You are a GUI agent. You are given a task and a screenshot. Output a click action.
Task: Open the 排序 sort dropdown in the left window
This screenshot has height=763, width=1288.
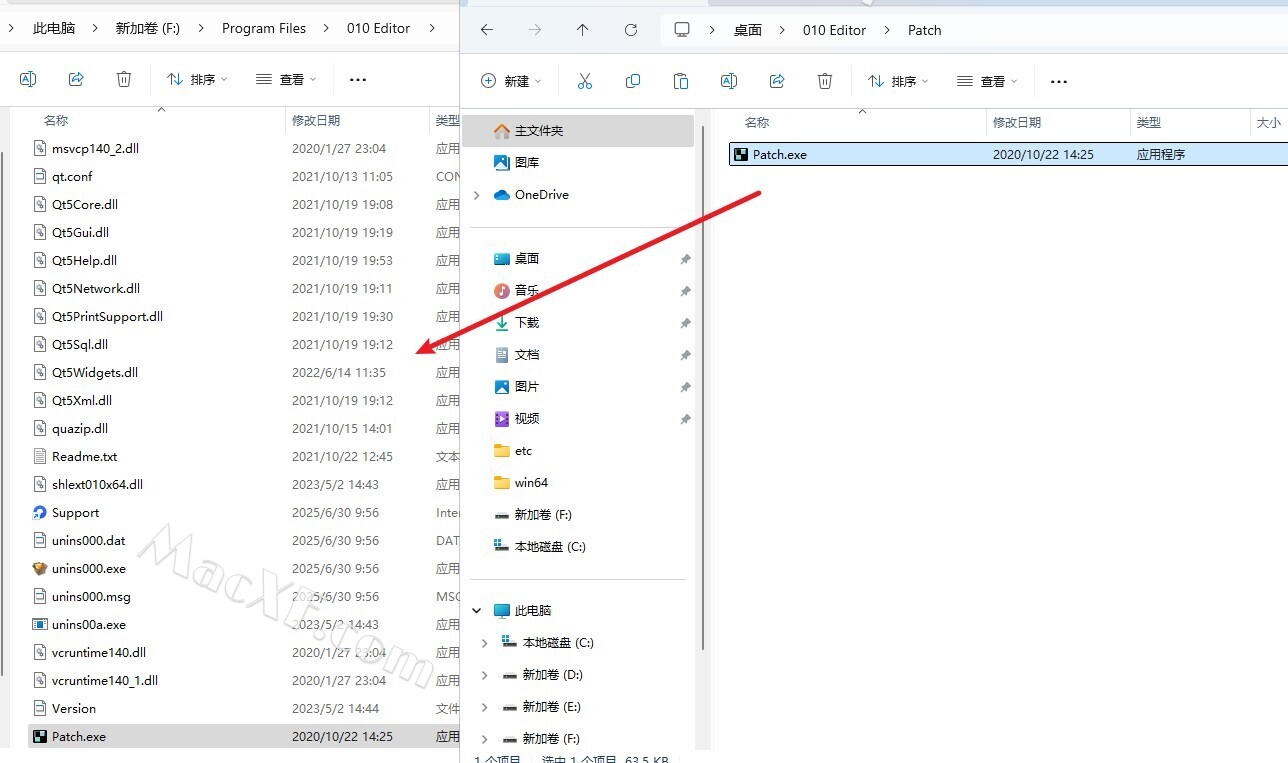point(197,79)
